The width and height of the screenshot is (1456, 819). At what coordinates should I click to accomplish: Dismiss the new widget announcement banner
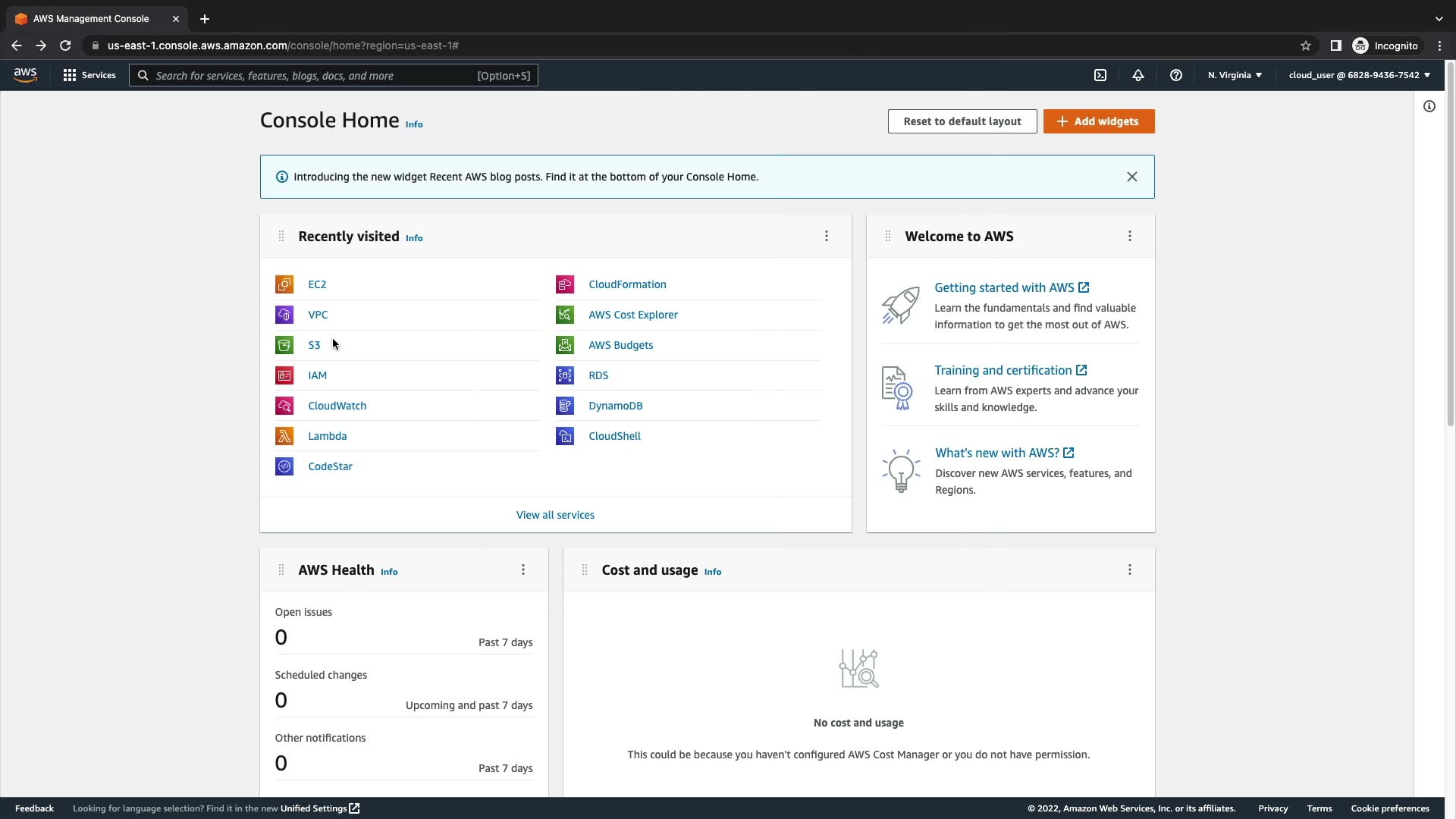coord(1132,177)
